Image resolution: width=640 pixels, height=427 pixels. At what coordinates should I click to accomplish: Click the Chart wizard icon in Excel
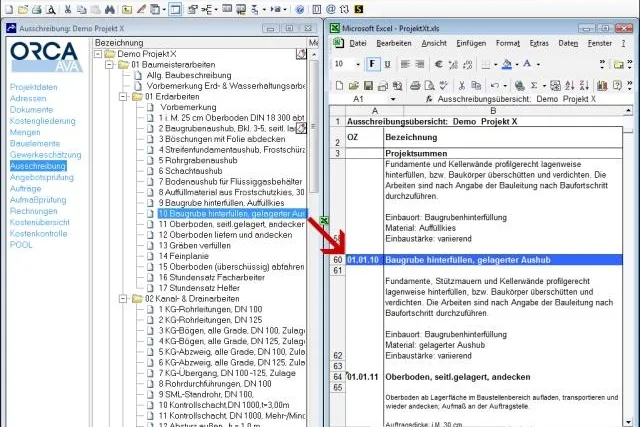[602, 85]
